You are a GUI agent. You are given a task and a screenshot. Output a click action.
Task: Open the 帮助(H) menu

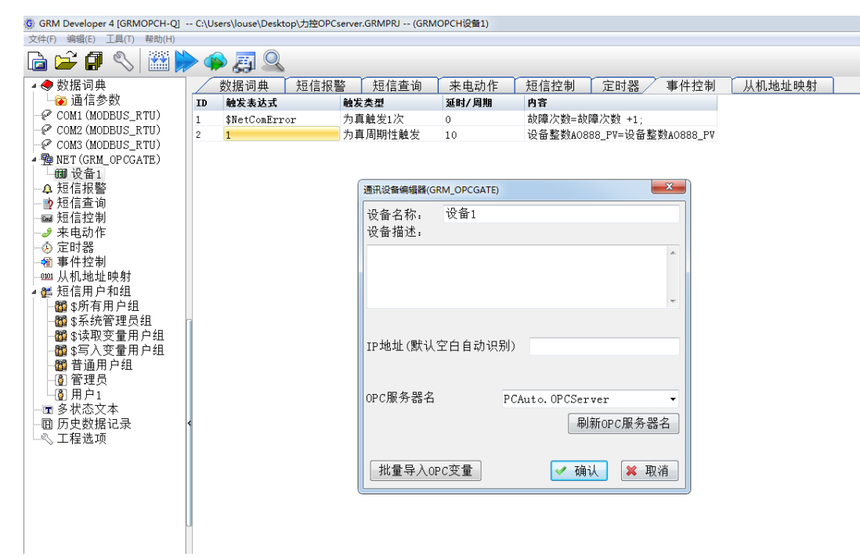click(x=160, y=39)
